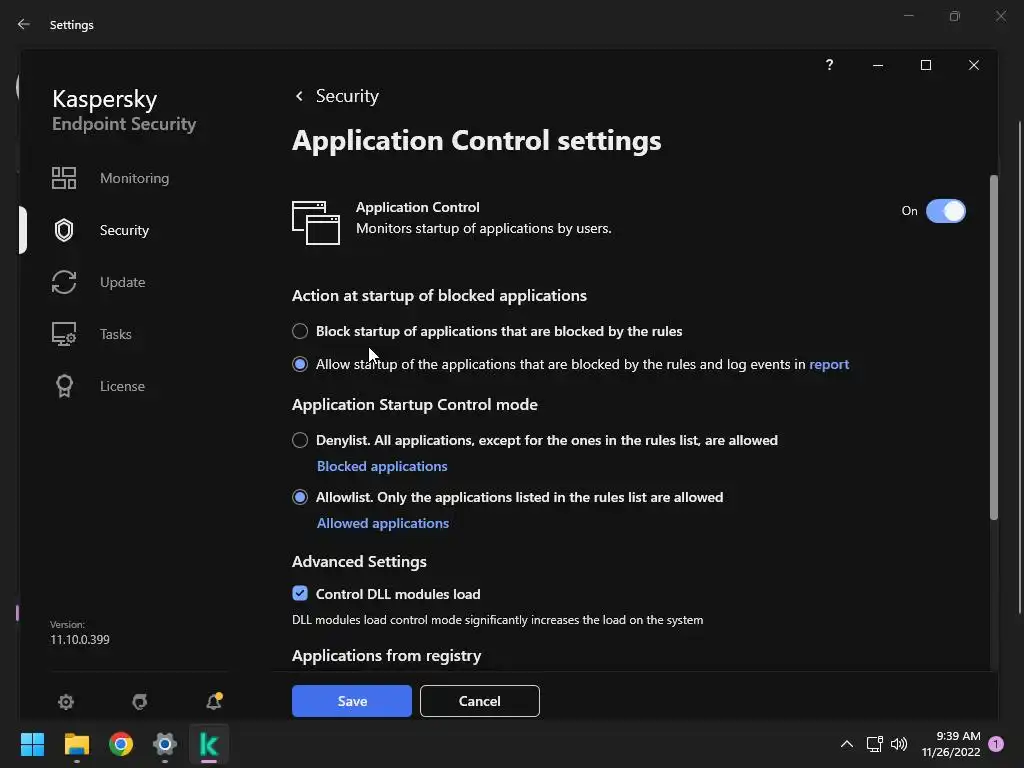1024x768 pixels.
Task: Click the Security breadcrumb text
Action: pos(347,96)
